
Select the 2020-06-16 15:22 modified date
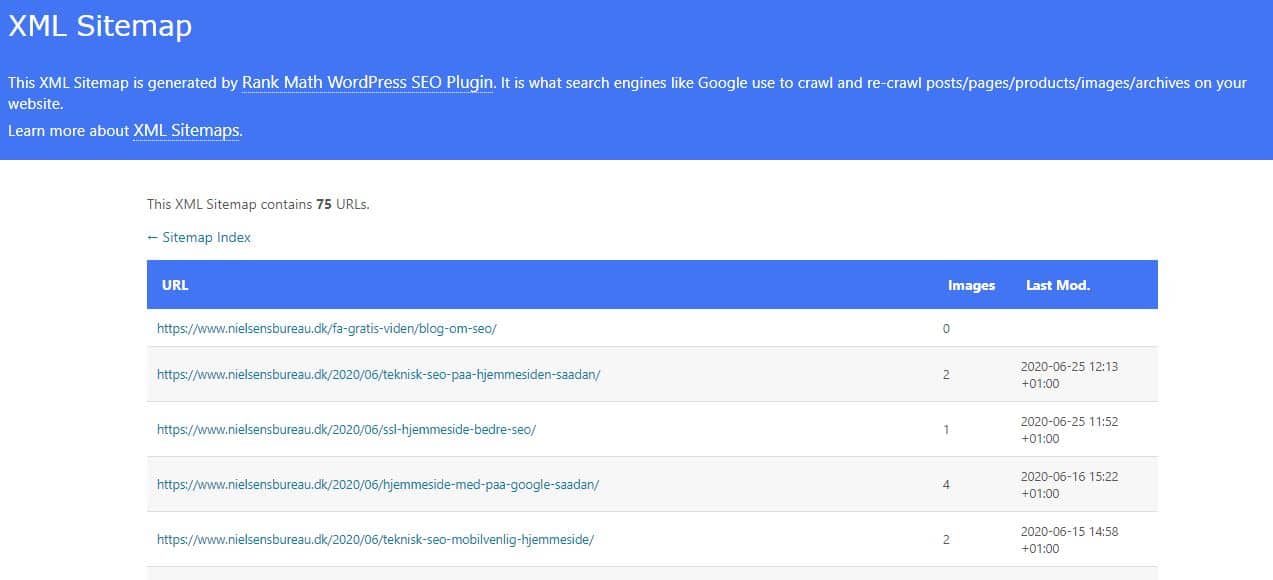tap(1069, 485)
